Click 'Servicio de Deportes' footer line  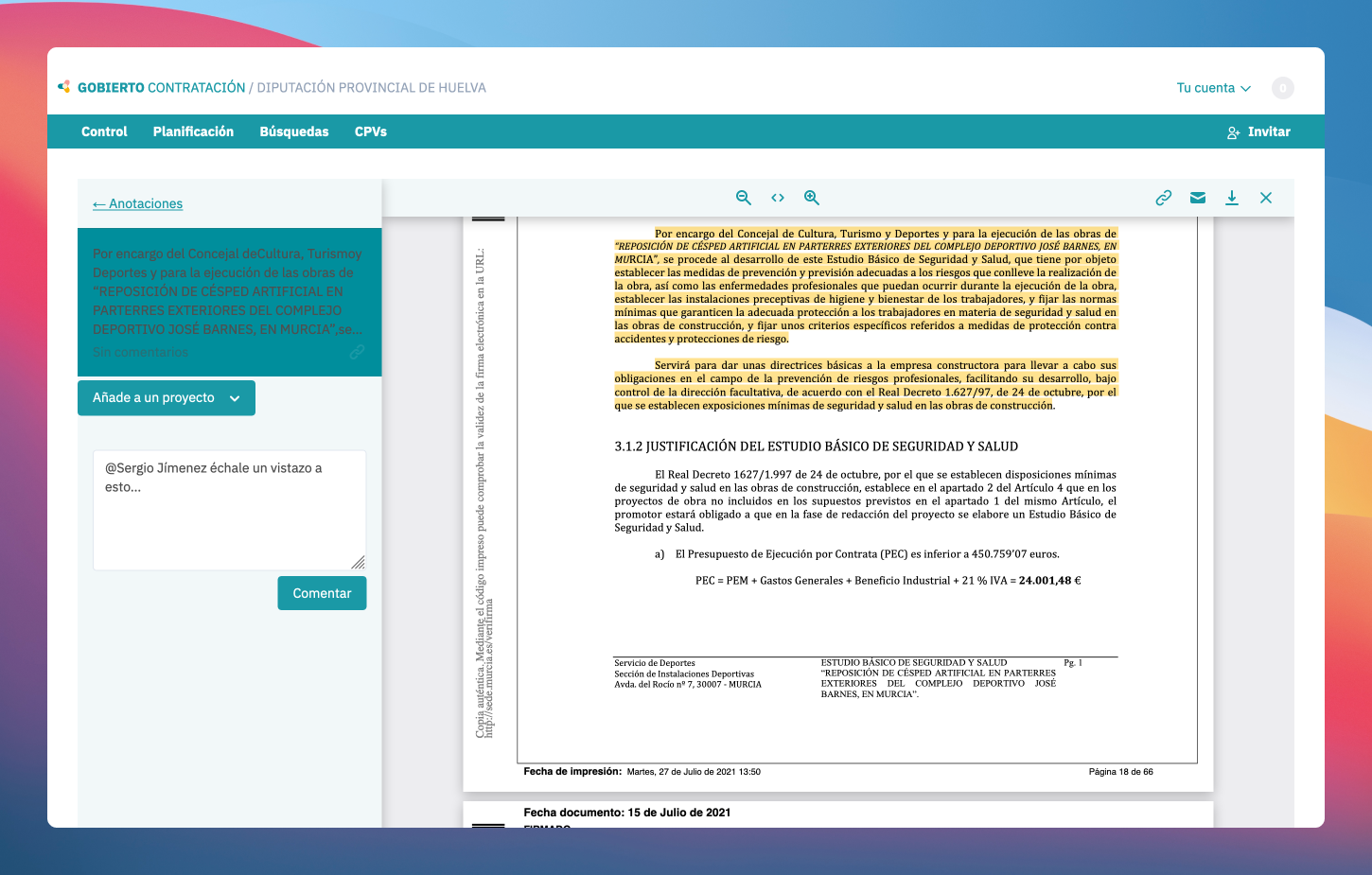(655, 663)
